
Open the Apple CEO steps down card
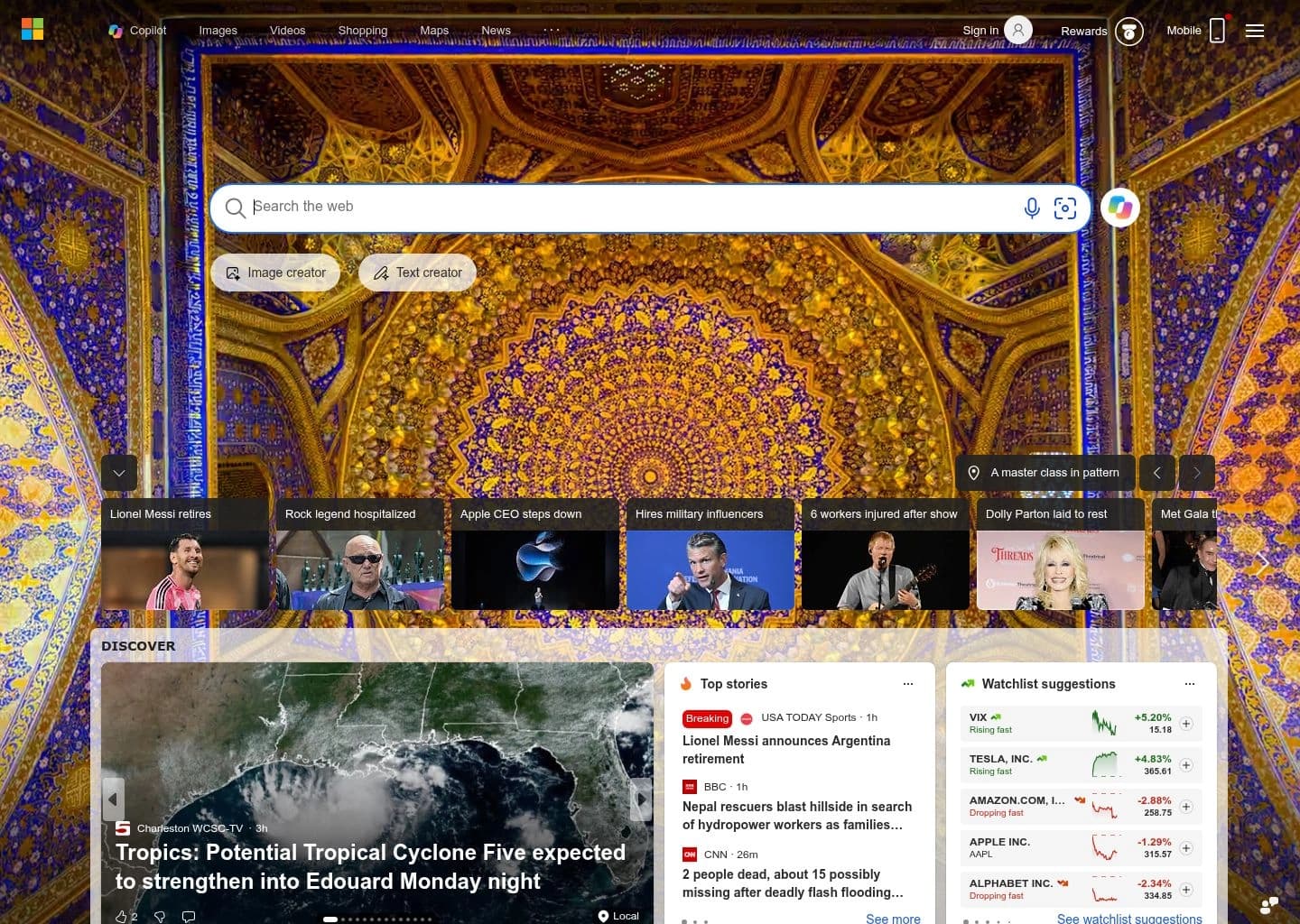535,554
